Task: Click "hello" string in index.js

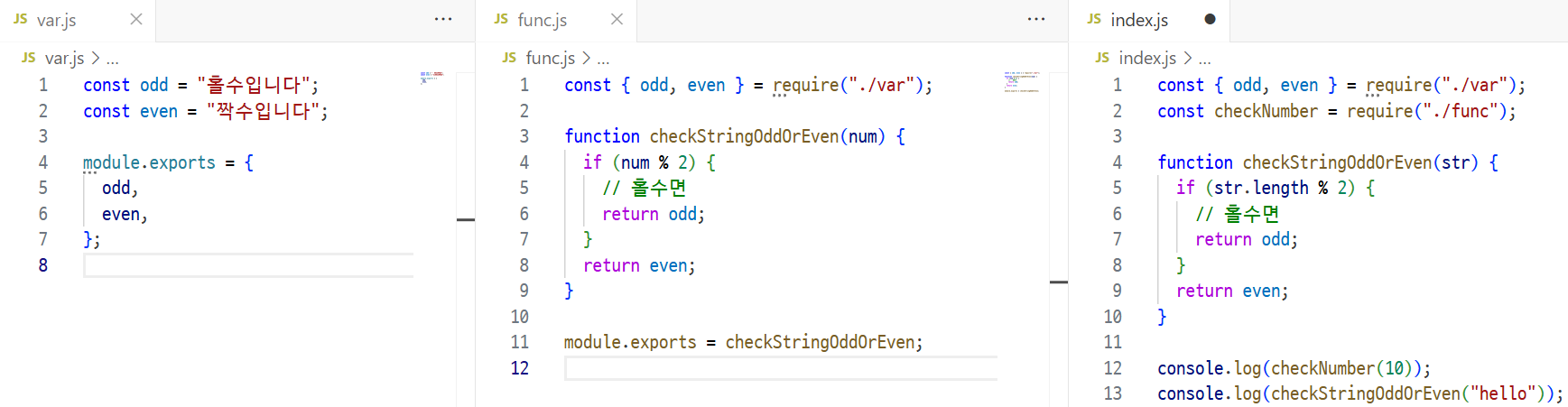Action: pos(1503,393)
